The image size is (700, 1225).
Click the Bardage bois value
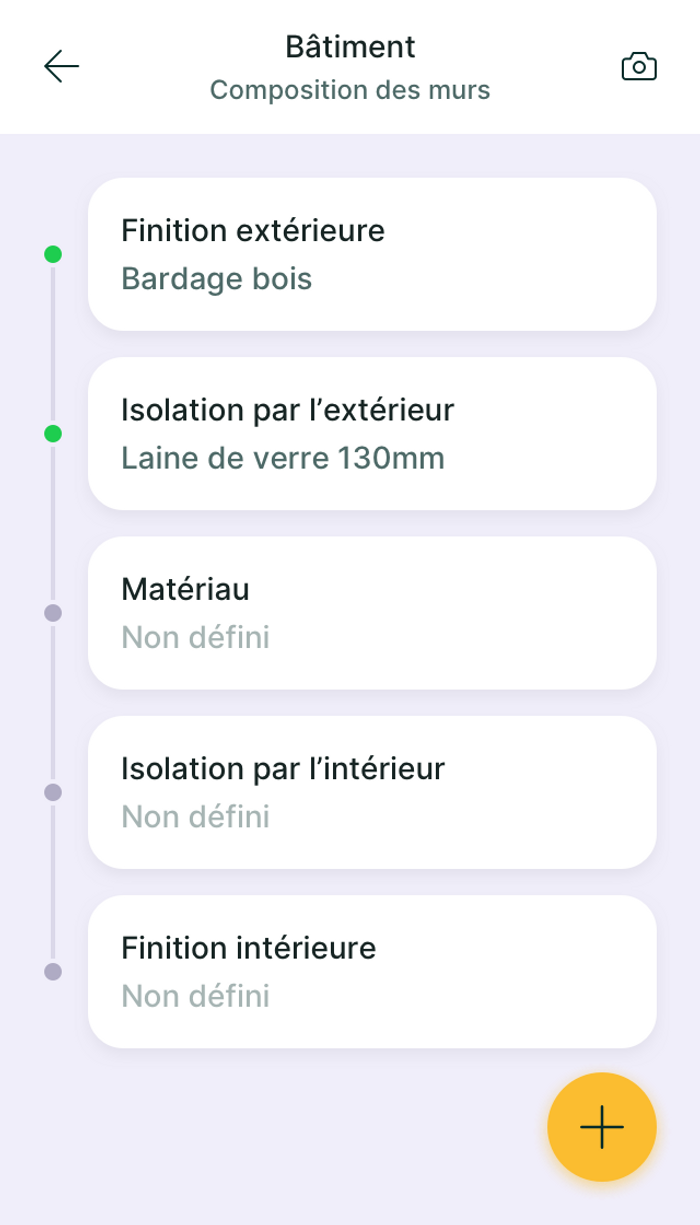pos(217,279)
